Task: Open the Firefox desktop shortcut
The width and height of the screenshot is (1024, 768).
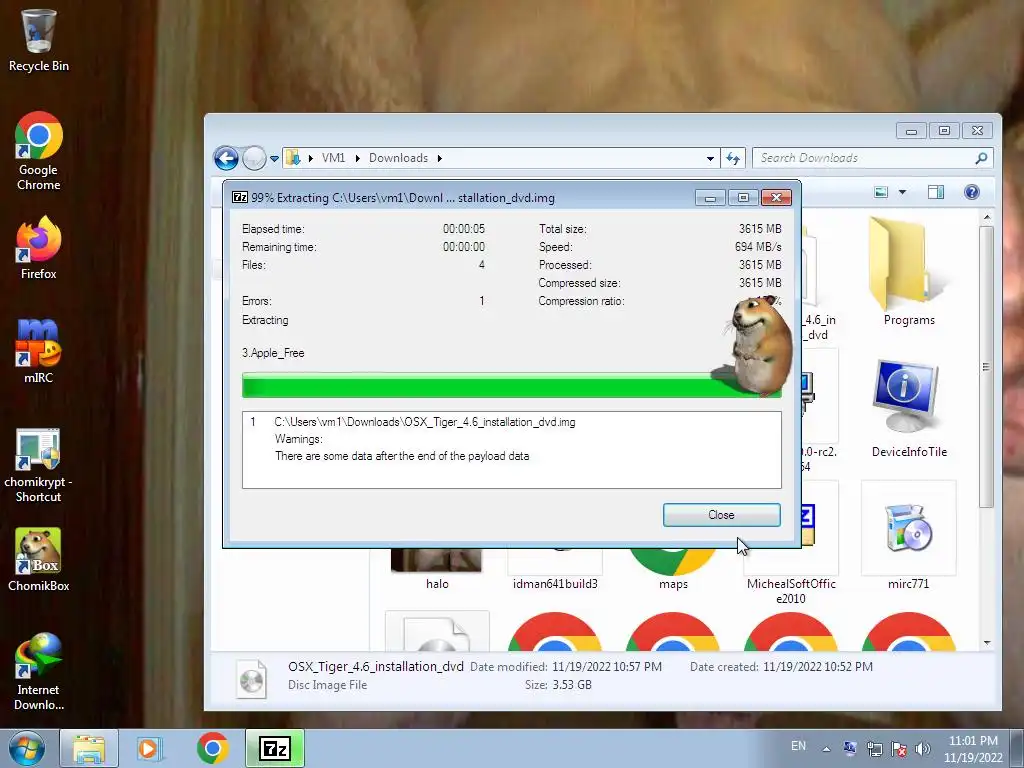Action: point(38,248)
